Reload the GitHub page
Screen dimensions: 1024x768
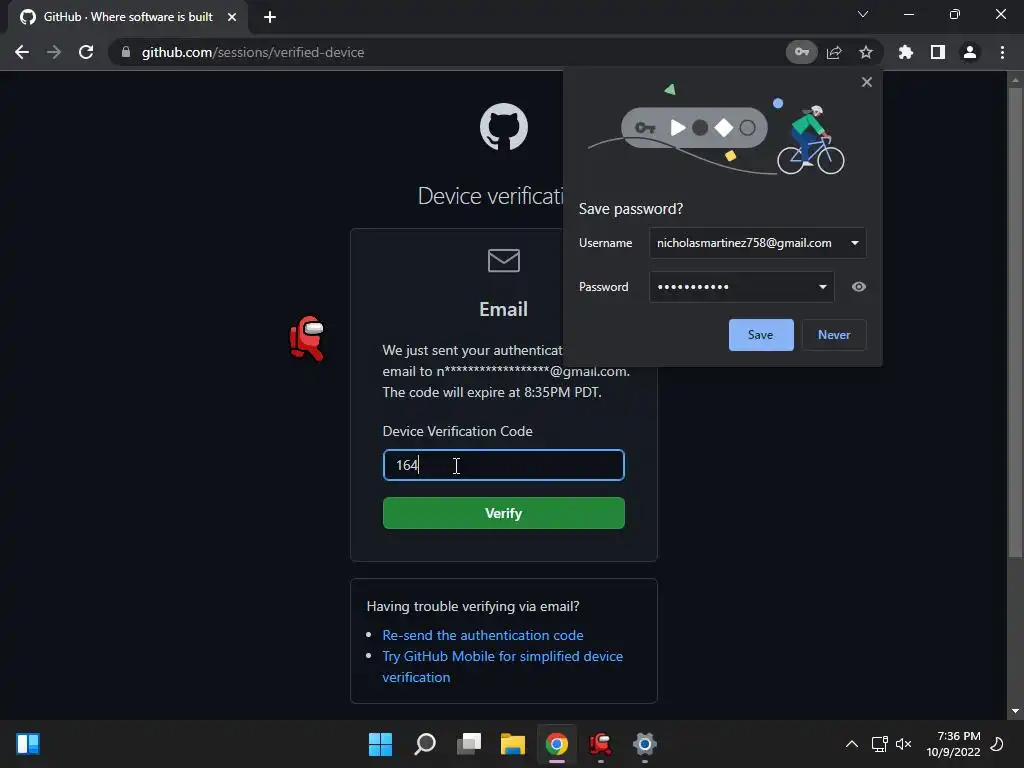[86, 52]
